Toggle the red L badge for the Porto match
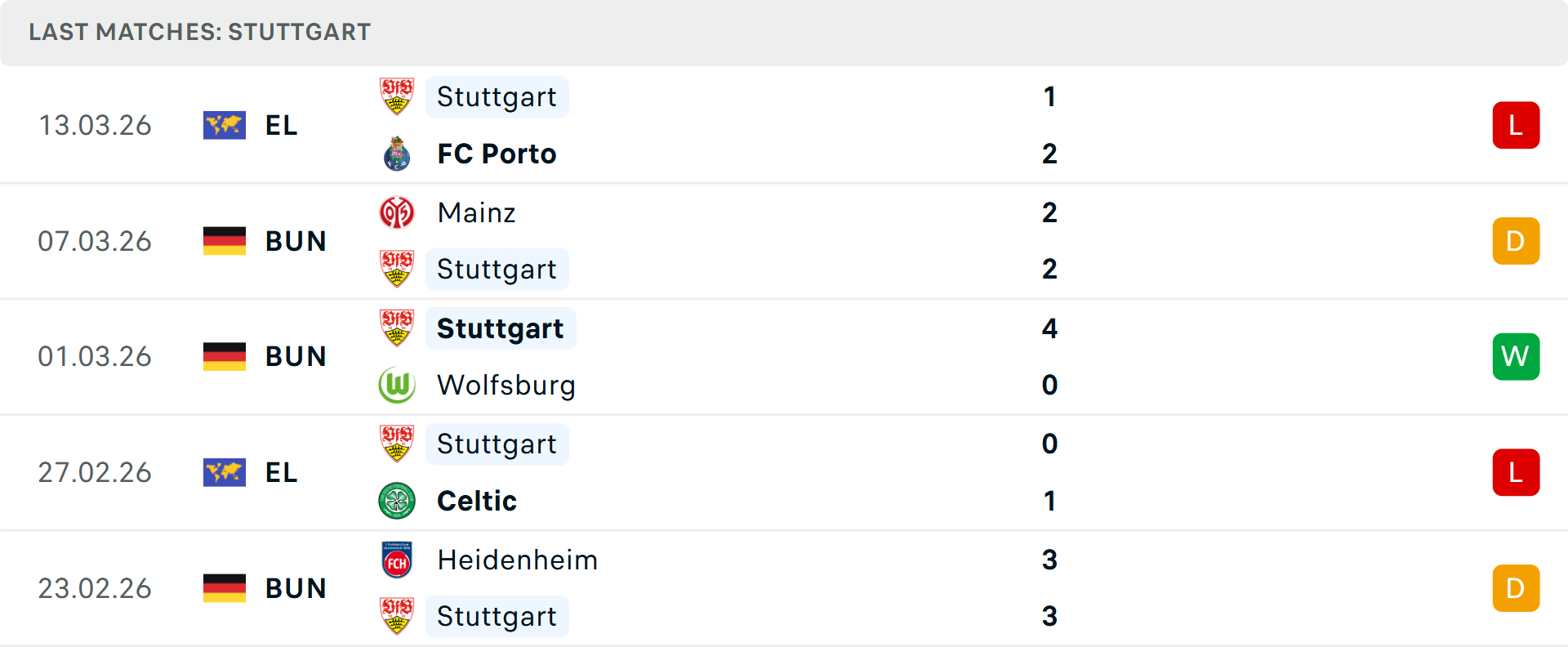The width and height of the screenshot is (1568, 647). 1517,125
